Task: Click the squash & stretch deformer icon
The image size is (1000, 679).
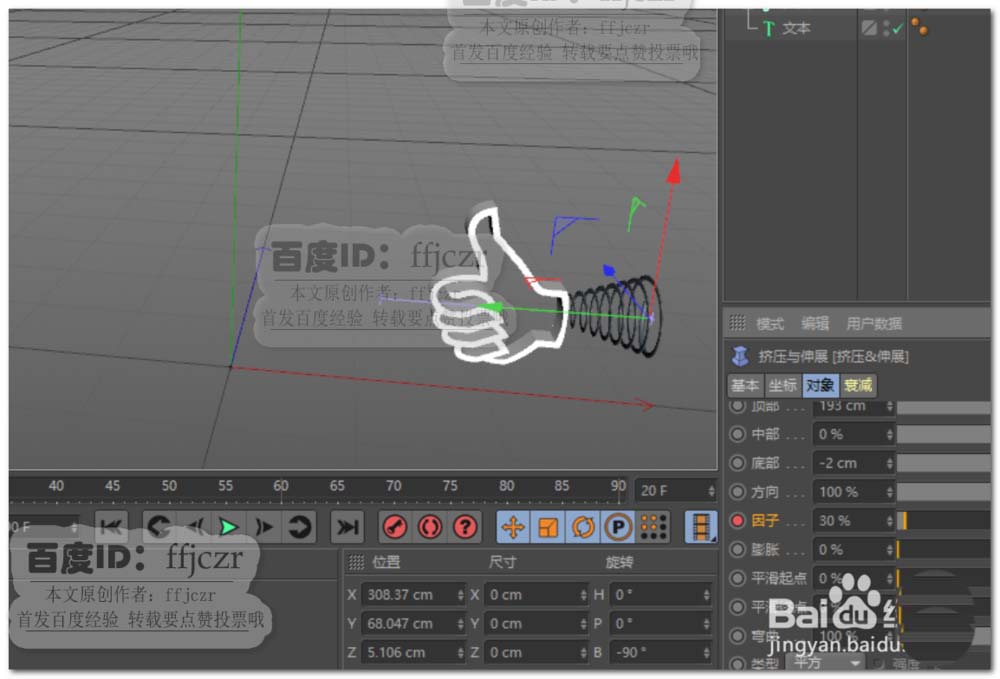Action: point(740,356)
